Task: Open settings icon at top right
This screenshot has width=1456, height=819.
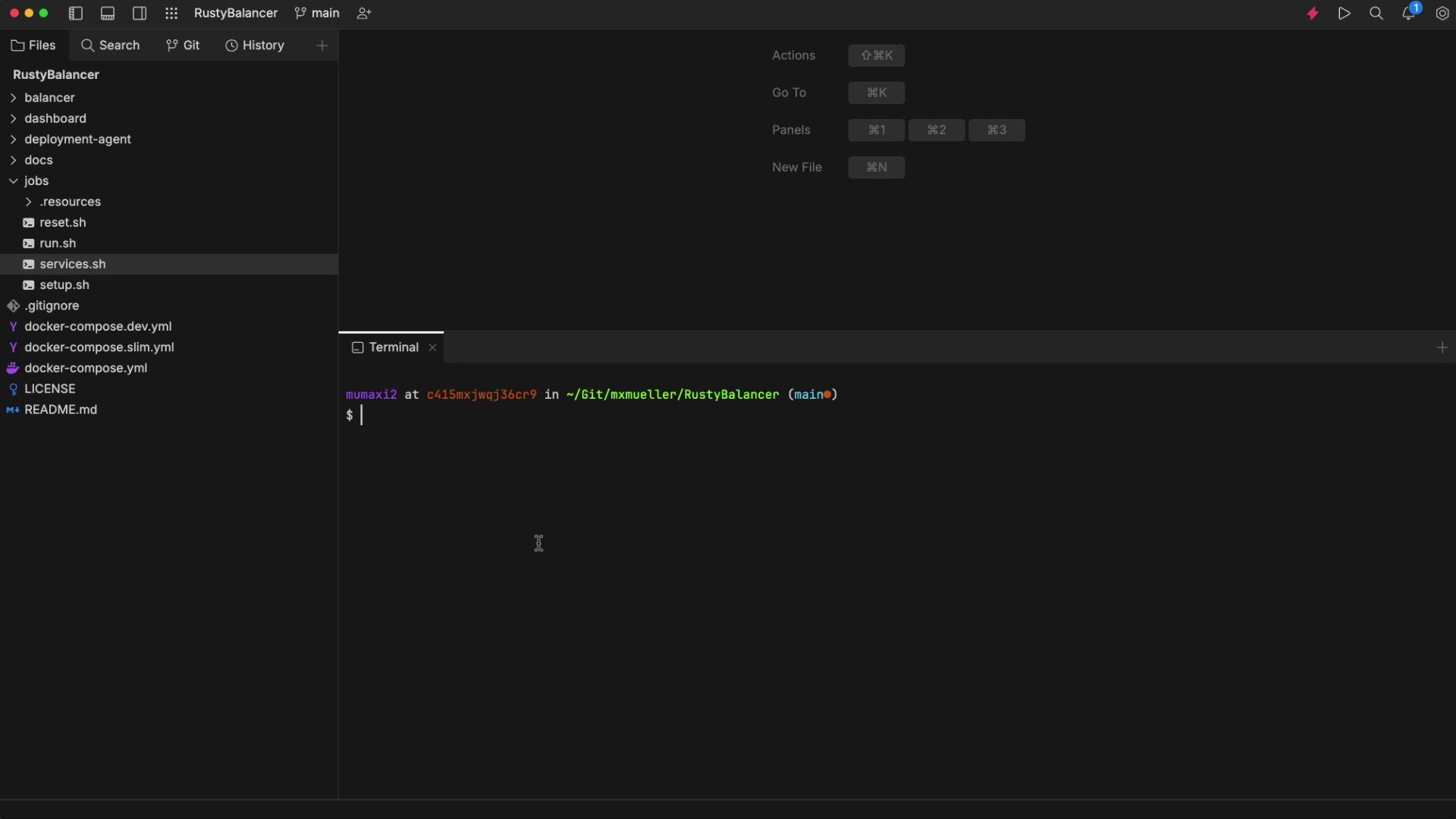Action: 1442,14
